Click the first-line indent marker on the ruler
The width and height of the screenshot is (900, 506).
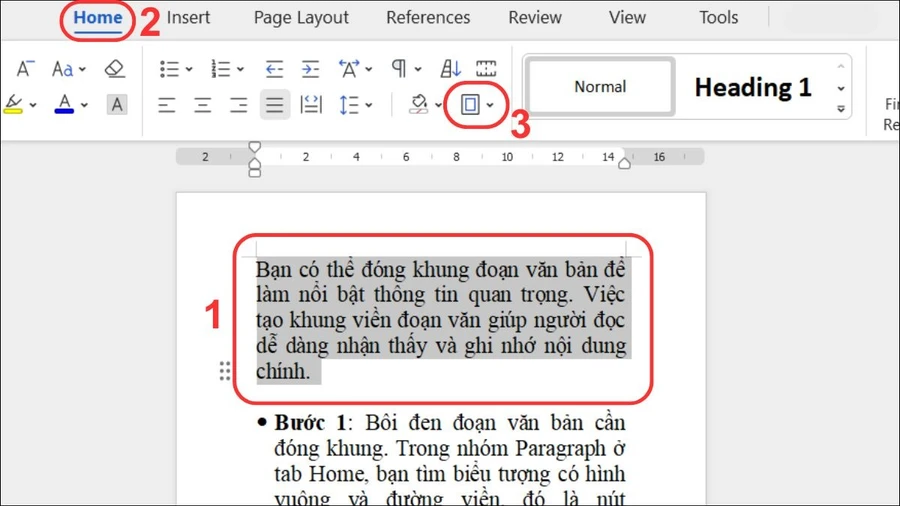(255, 147)
